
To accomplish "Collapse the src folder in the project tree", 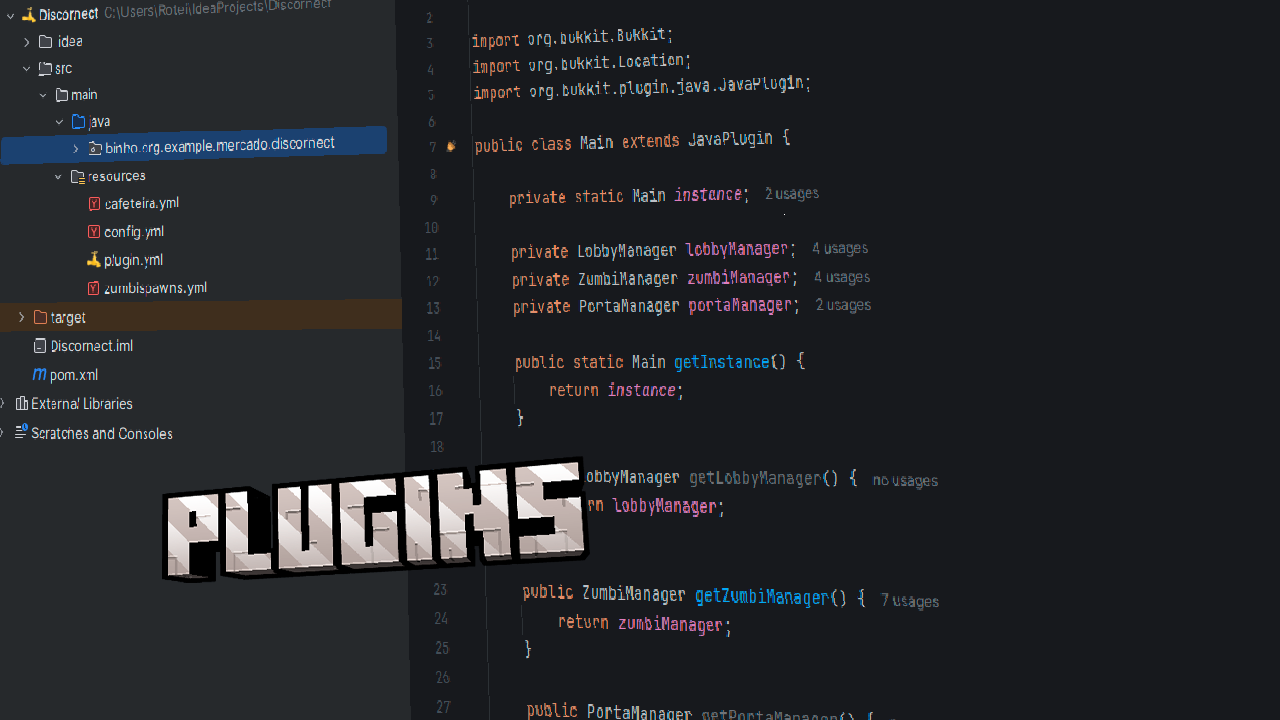I will [x=27, y=68].
